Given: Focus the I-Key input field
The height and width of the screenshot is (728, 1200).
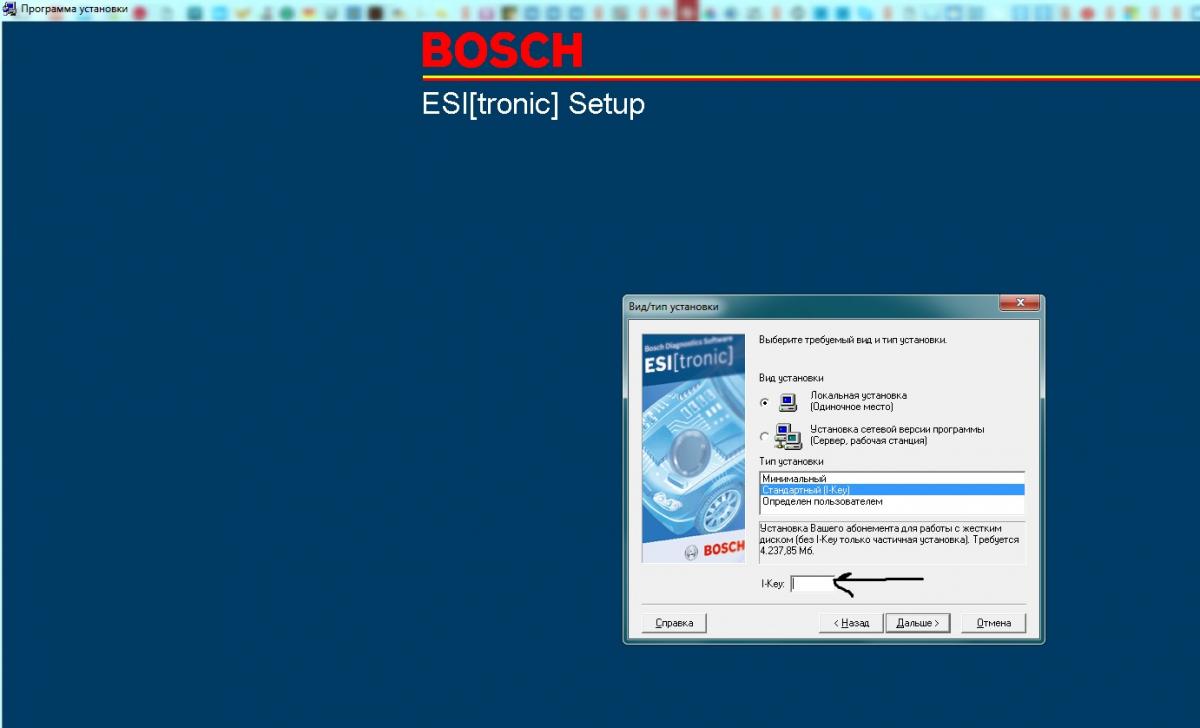Looking at the screenshot, I should point(812,583).
